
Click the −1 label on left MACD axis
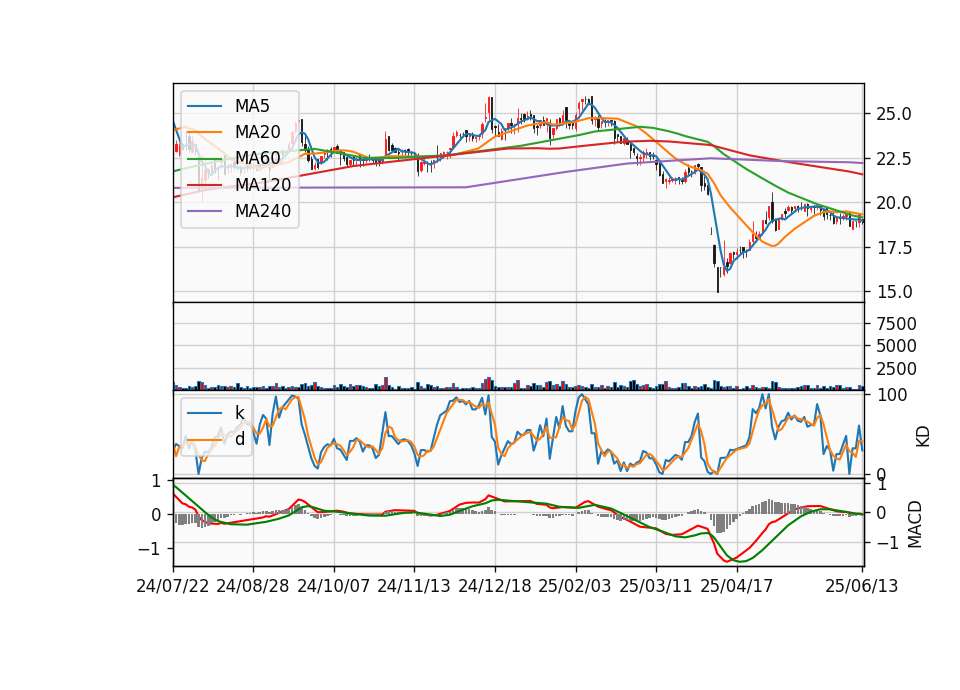point(149,549)
